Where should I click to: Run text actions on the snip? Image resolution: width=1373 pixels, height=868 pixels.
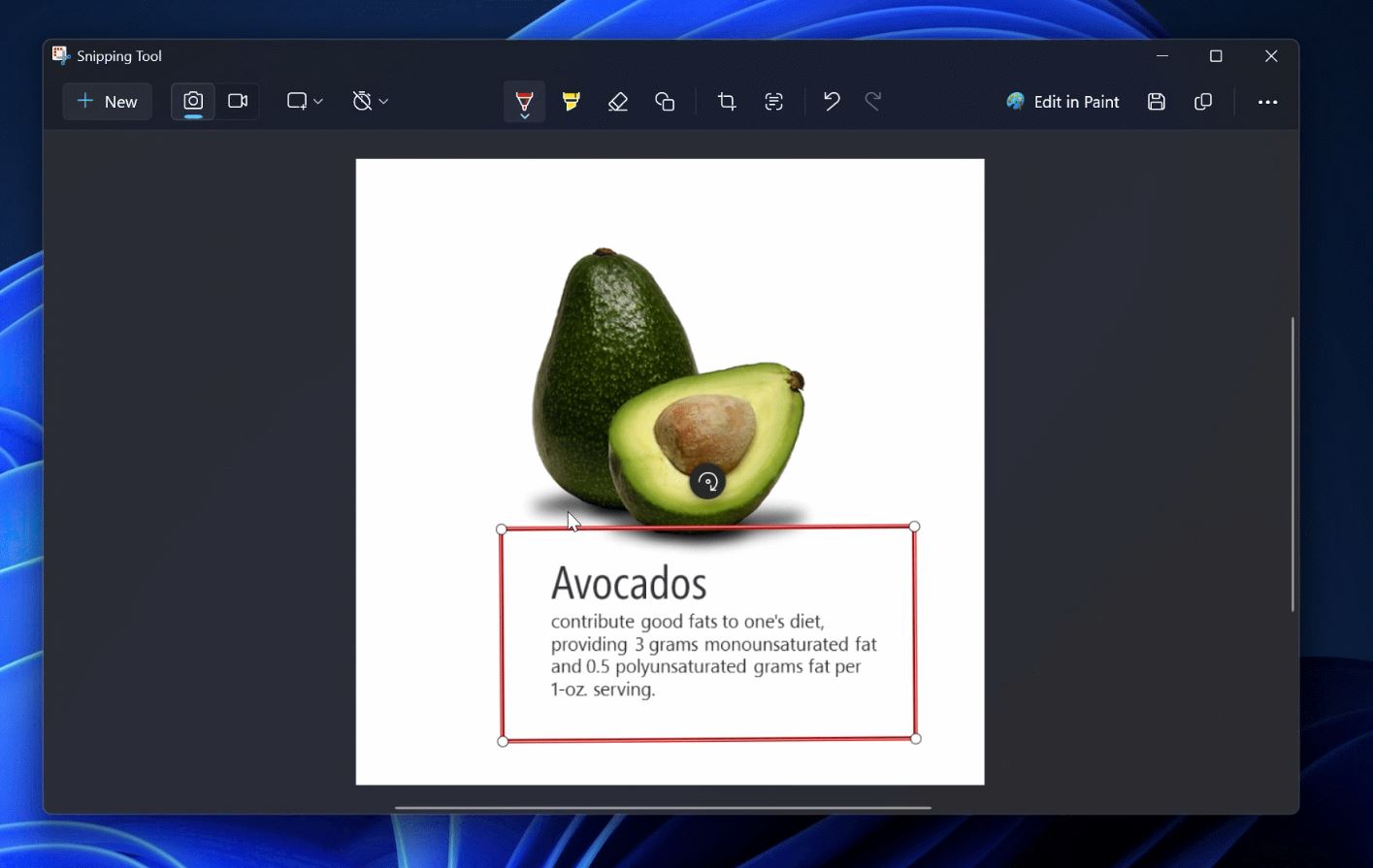(773, 101)
